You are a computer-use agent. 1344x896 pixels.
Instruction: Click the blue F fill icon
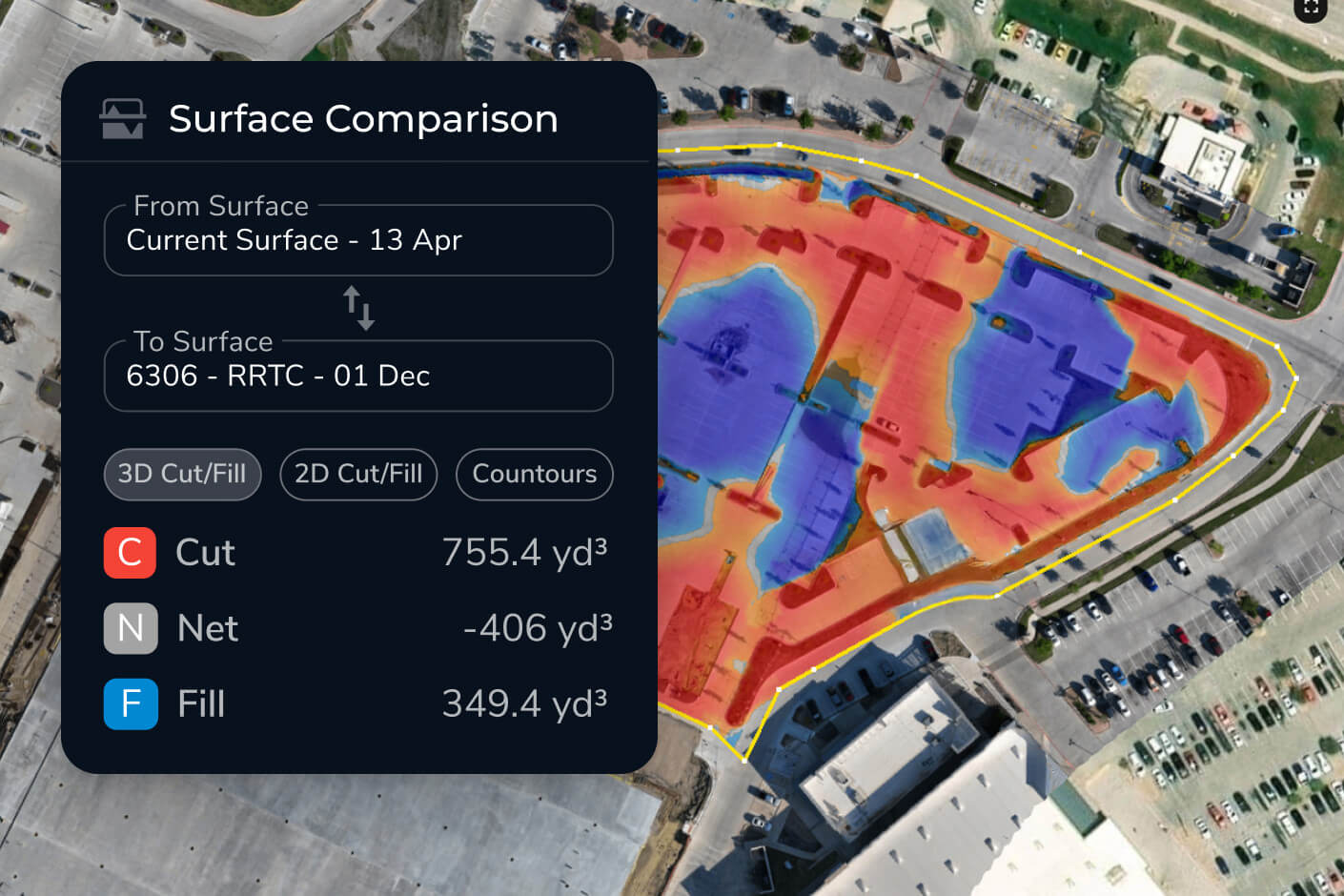pyautogui.click(x=131, y=703)
